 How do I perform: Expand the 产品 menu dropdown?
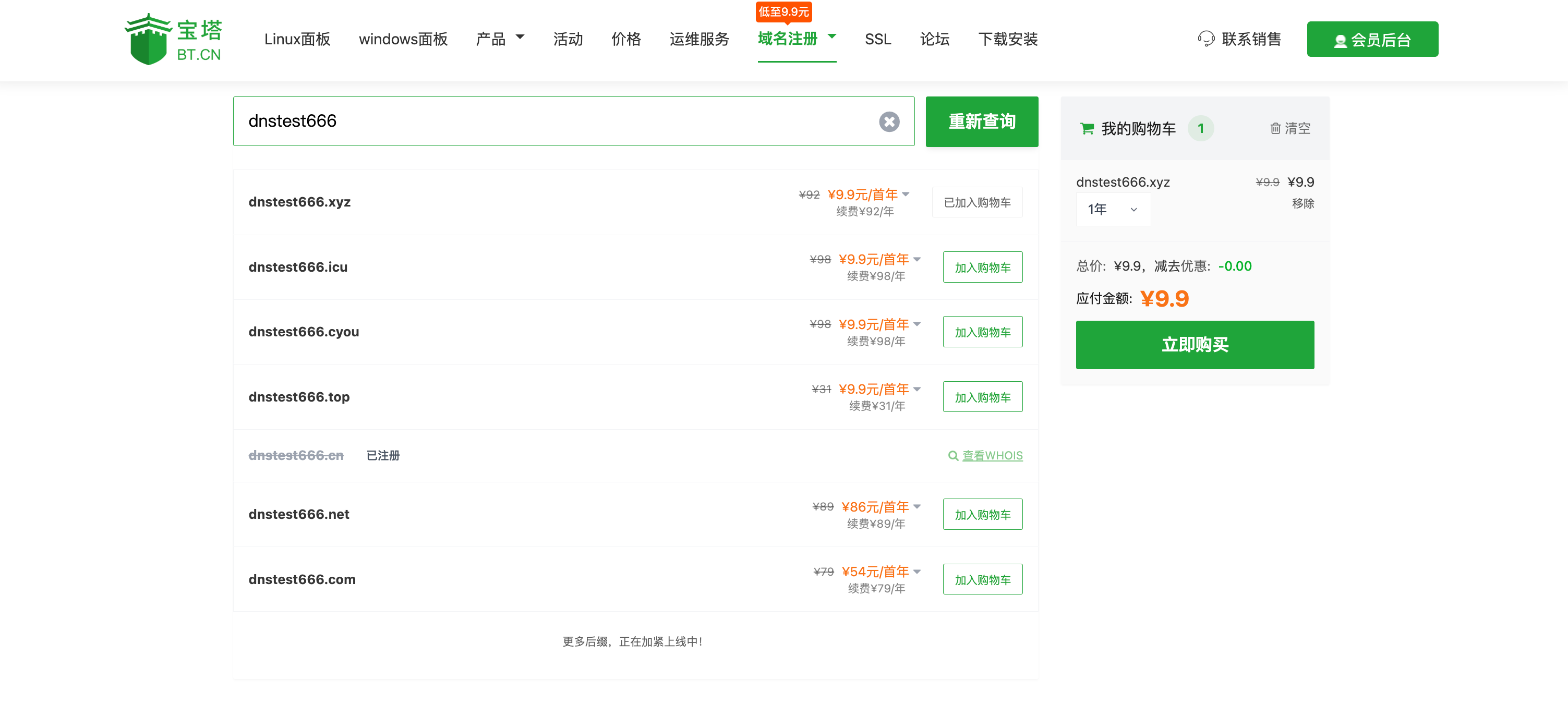point(520,37)
